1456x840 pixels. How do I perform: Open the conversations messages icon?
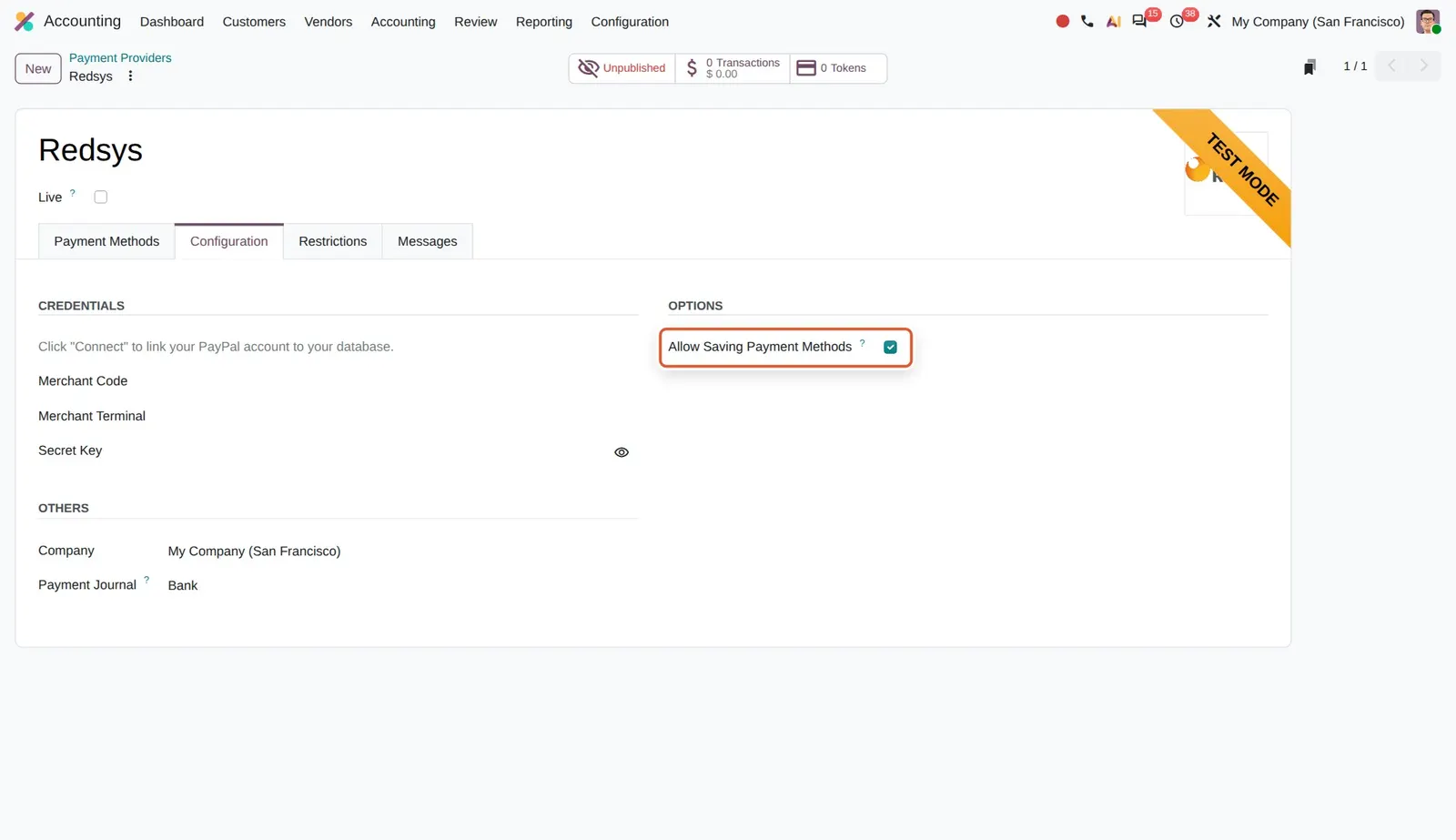pyautogui.click(x=1139, y=21)
